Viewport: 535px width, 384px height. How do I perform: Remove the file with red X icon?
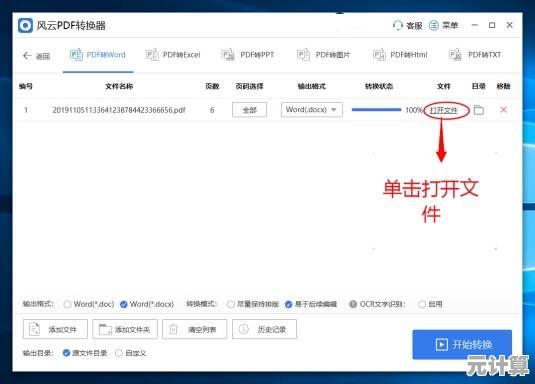tap(503, 110)
